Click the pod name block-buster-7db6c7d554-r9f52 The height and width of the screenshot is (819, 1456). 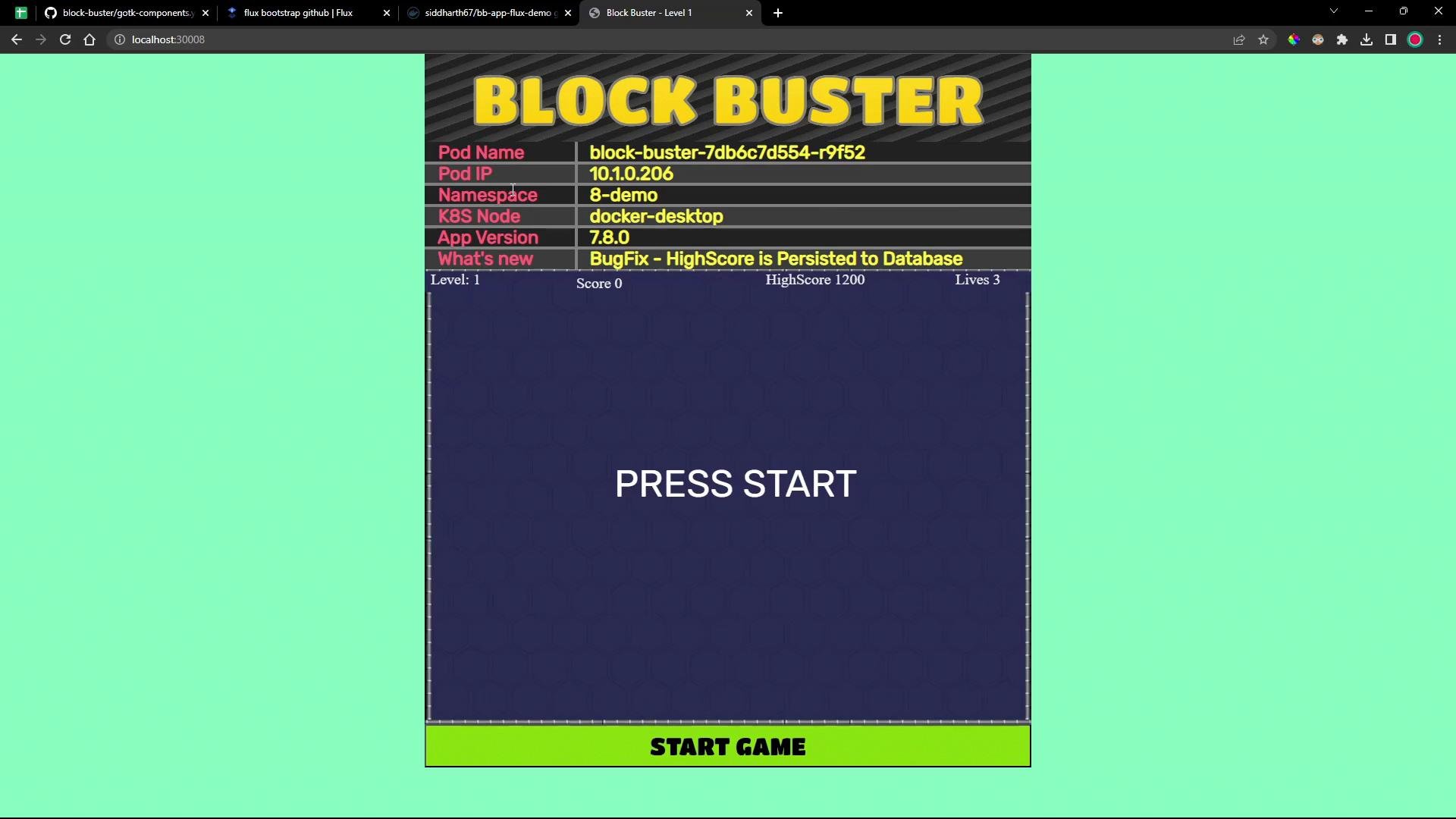tap(727, 152)
